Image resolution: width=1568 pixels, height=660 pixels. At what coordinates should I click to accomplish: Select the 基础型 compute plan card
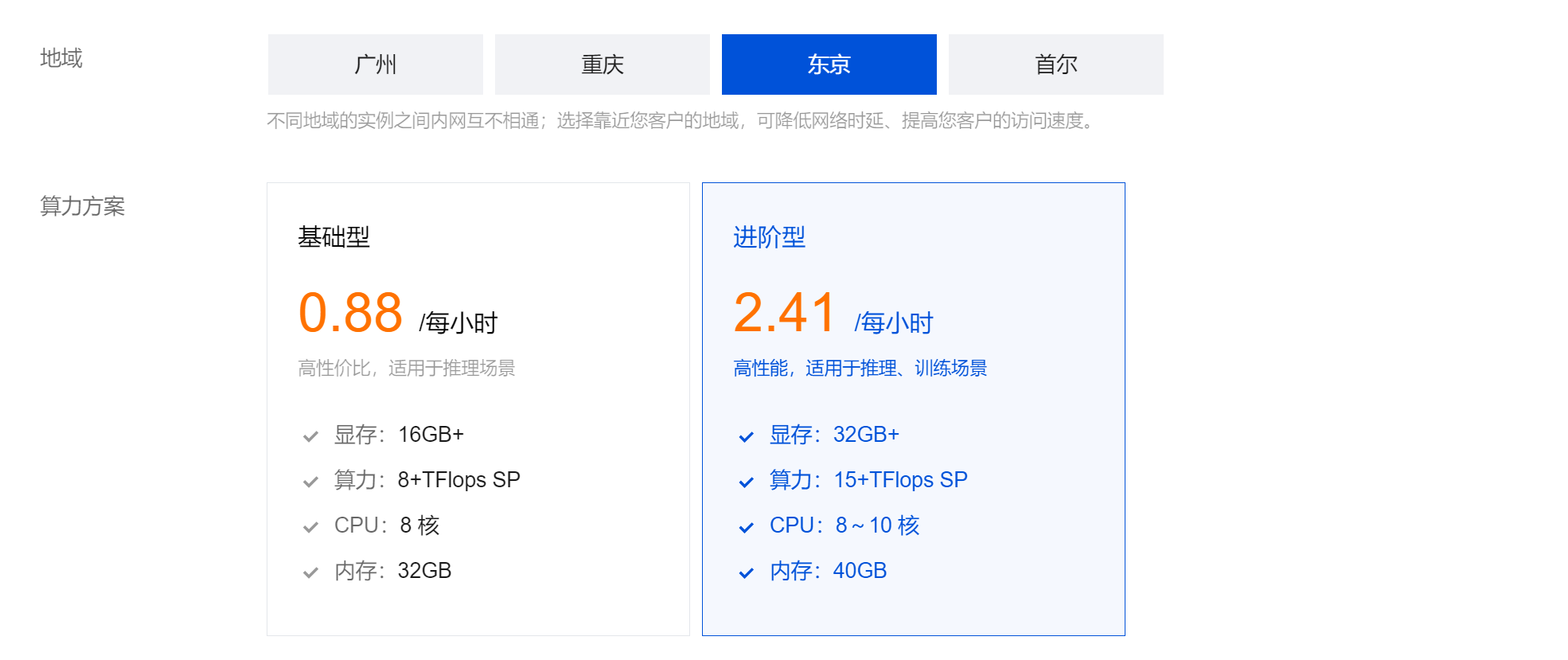(x=478, y=408)
